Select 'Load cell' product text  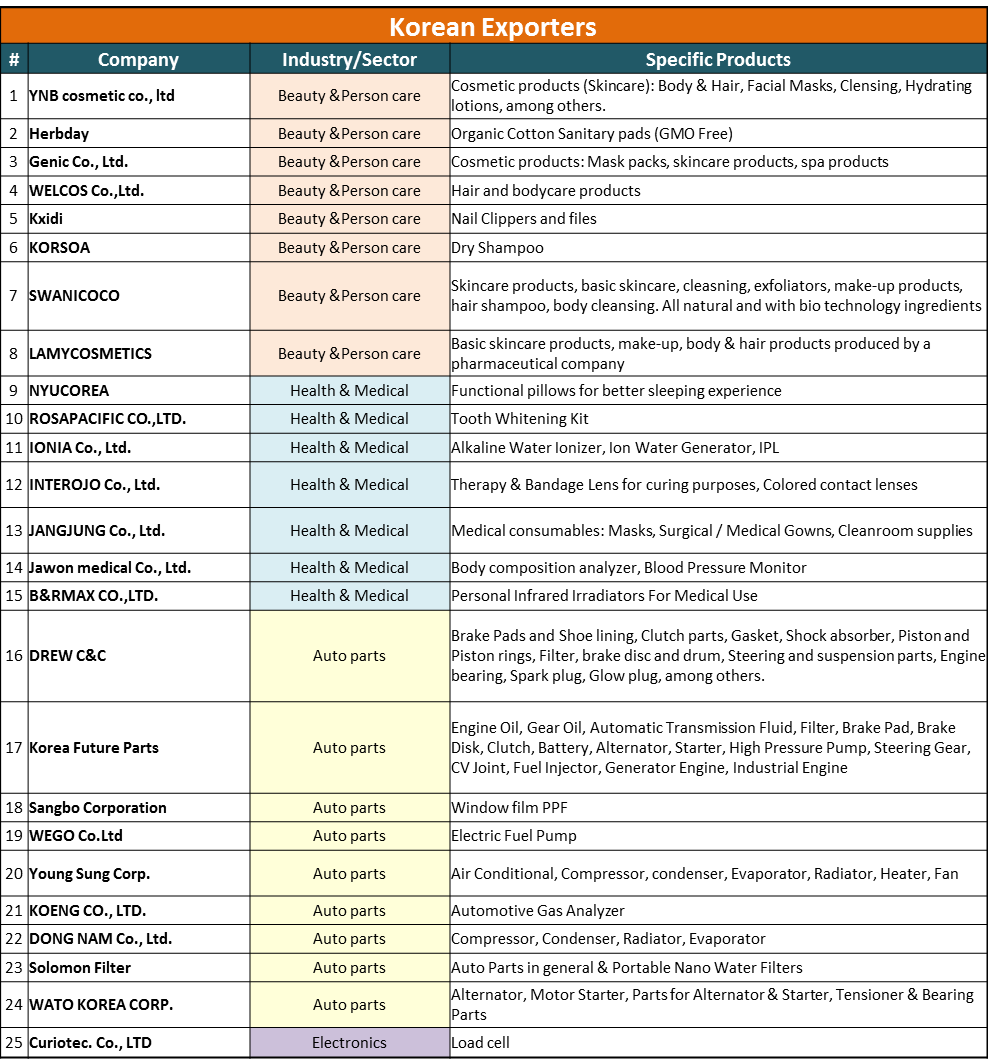click(x=480, y=1043)
